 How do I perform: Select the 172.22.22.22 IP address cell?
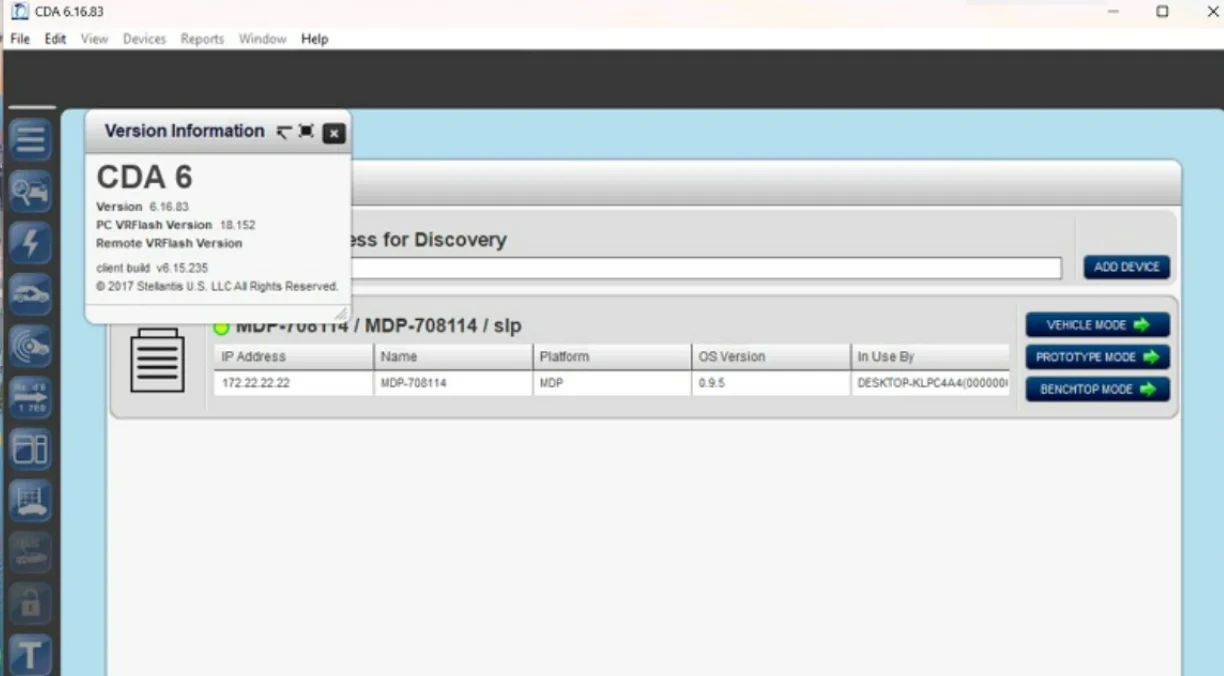click(x=294, y=383)
